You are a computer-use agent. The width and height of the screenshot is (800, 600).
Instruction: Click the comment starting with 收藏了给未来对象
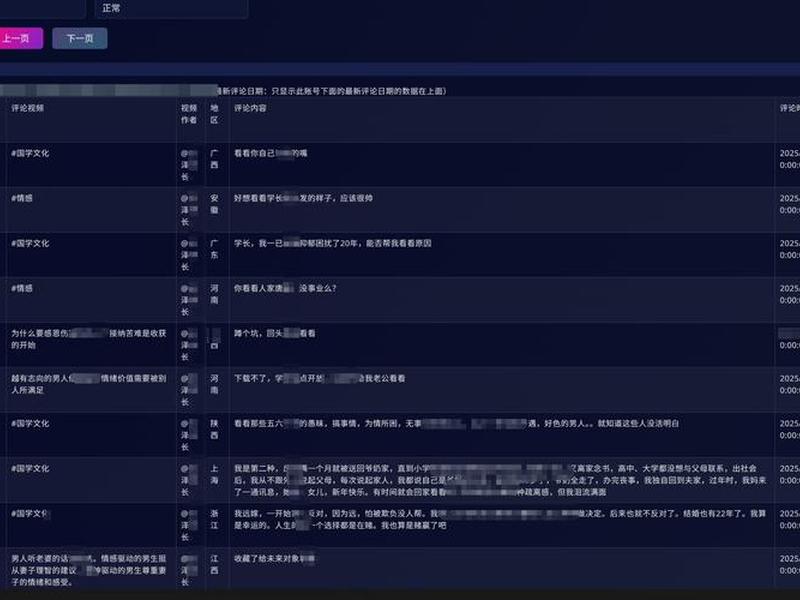[x=274, y=558]
